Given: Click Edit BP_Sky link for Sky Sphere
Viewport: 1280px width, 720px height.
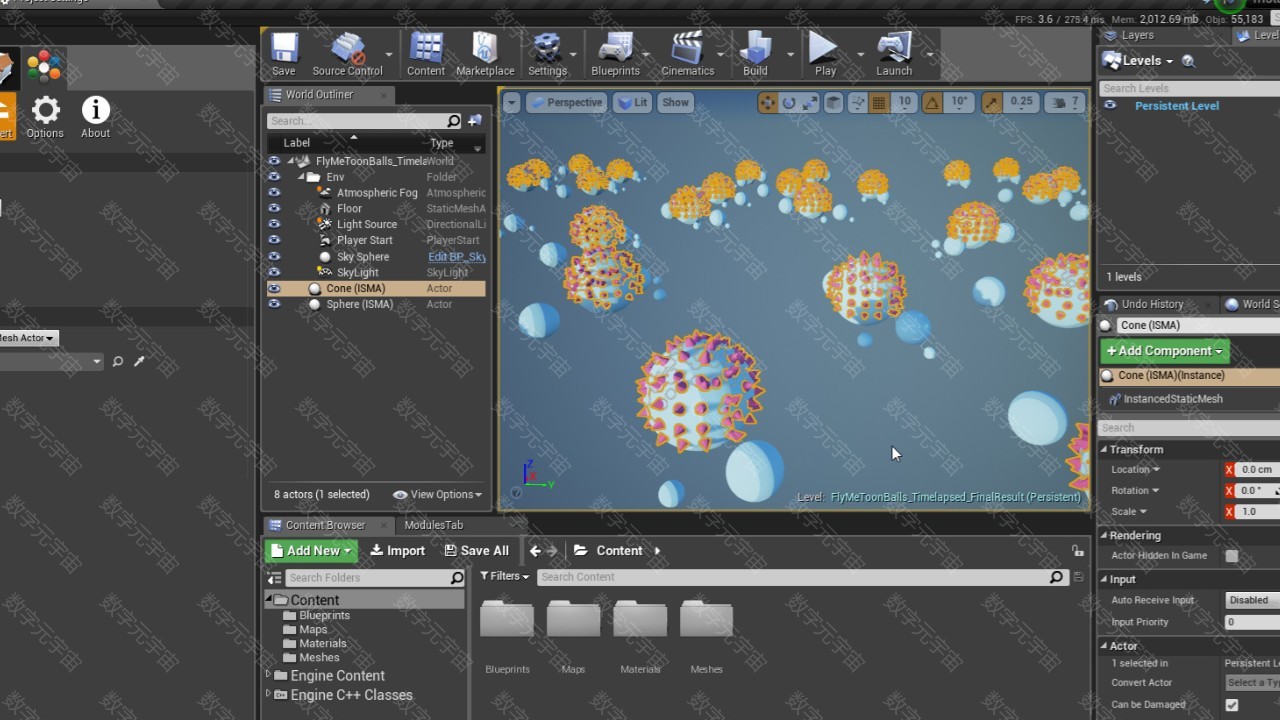Looking at the screenshot, I should pyautogui.click(x=457, y=257).
